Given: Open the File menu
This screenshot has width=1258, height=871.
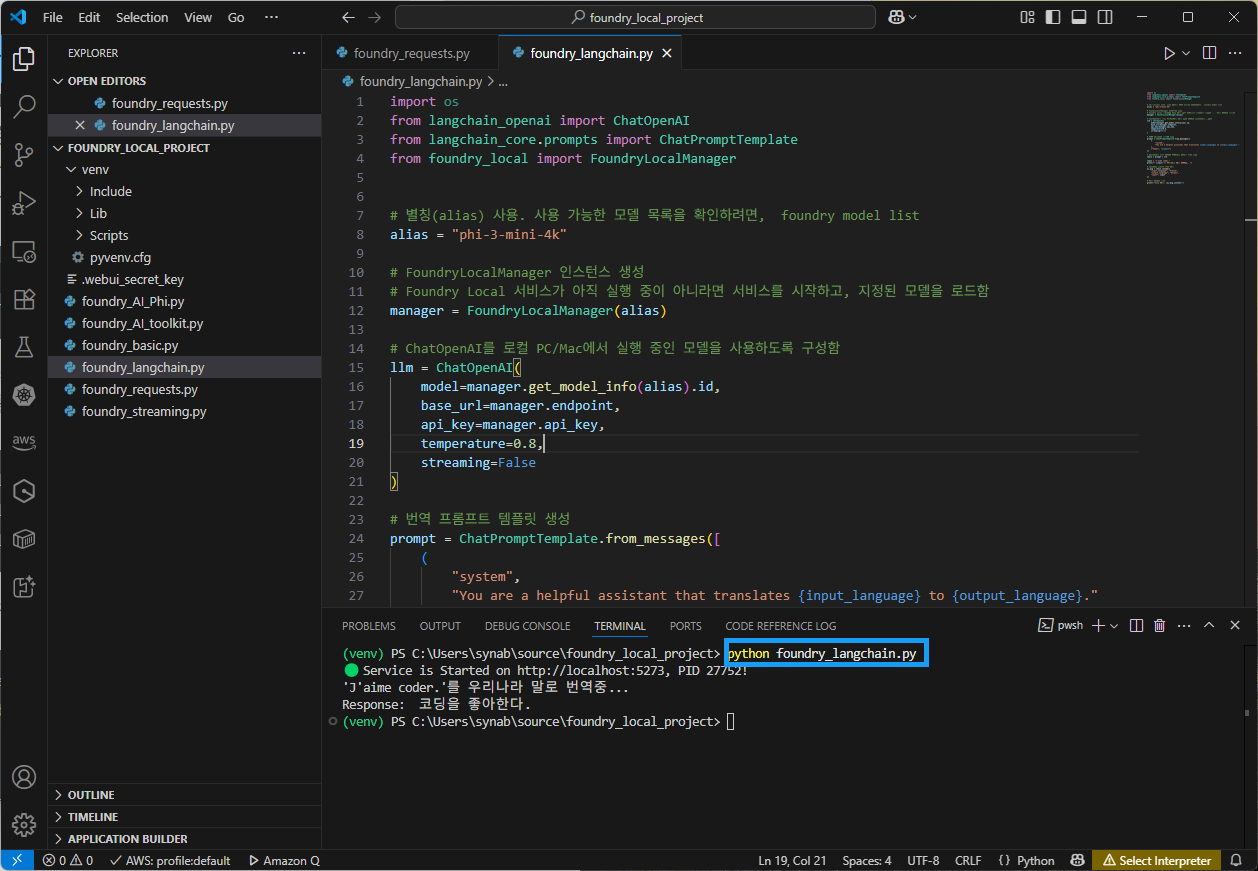Looking at the screenshot, I should 53,17.
